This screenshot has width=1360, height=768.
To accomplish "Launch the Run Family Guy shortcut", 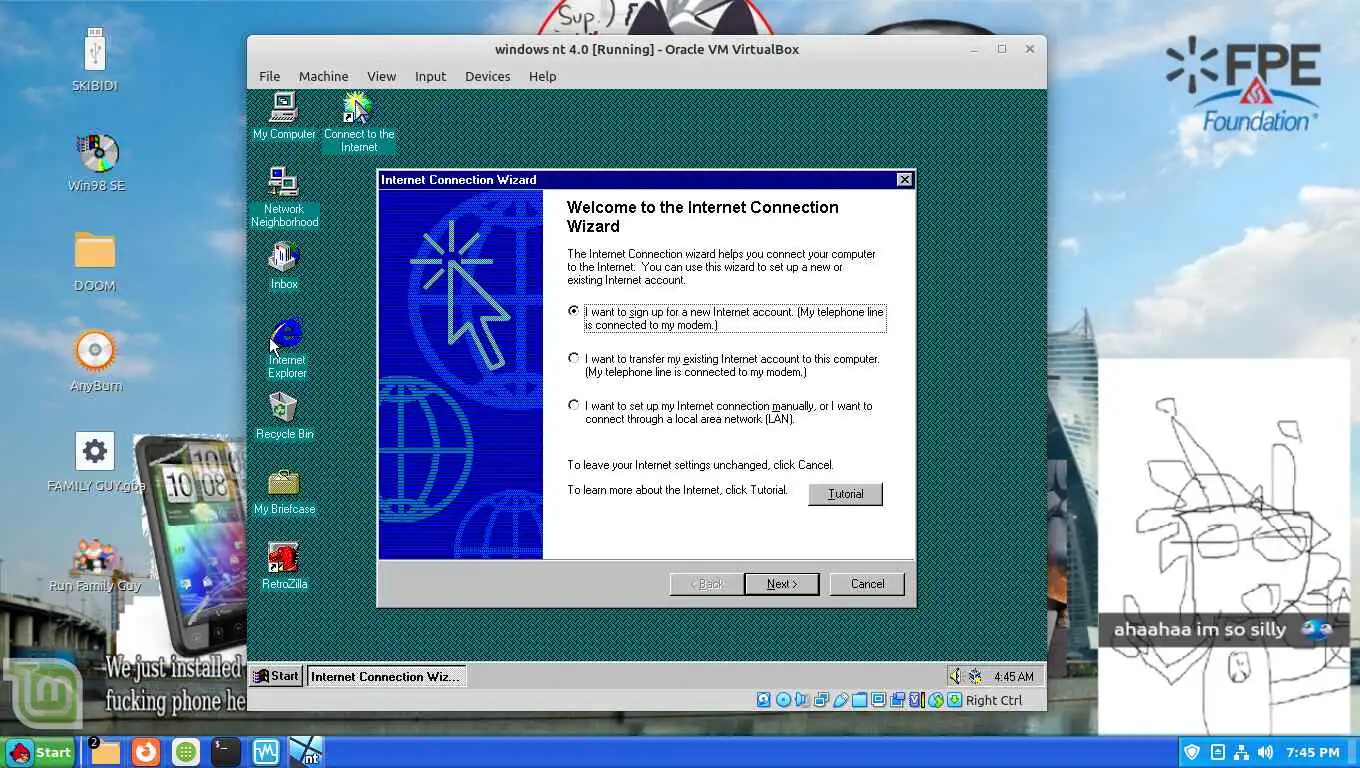I will pyautogui.click(x=95, y=564).
